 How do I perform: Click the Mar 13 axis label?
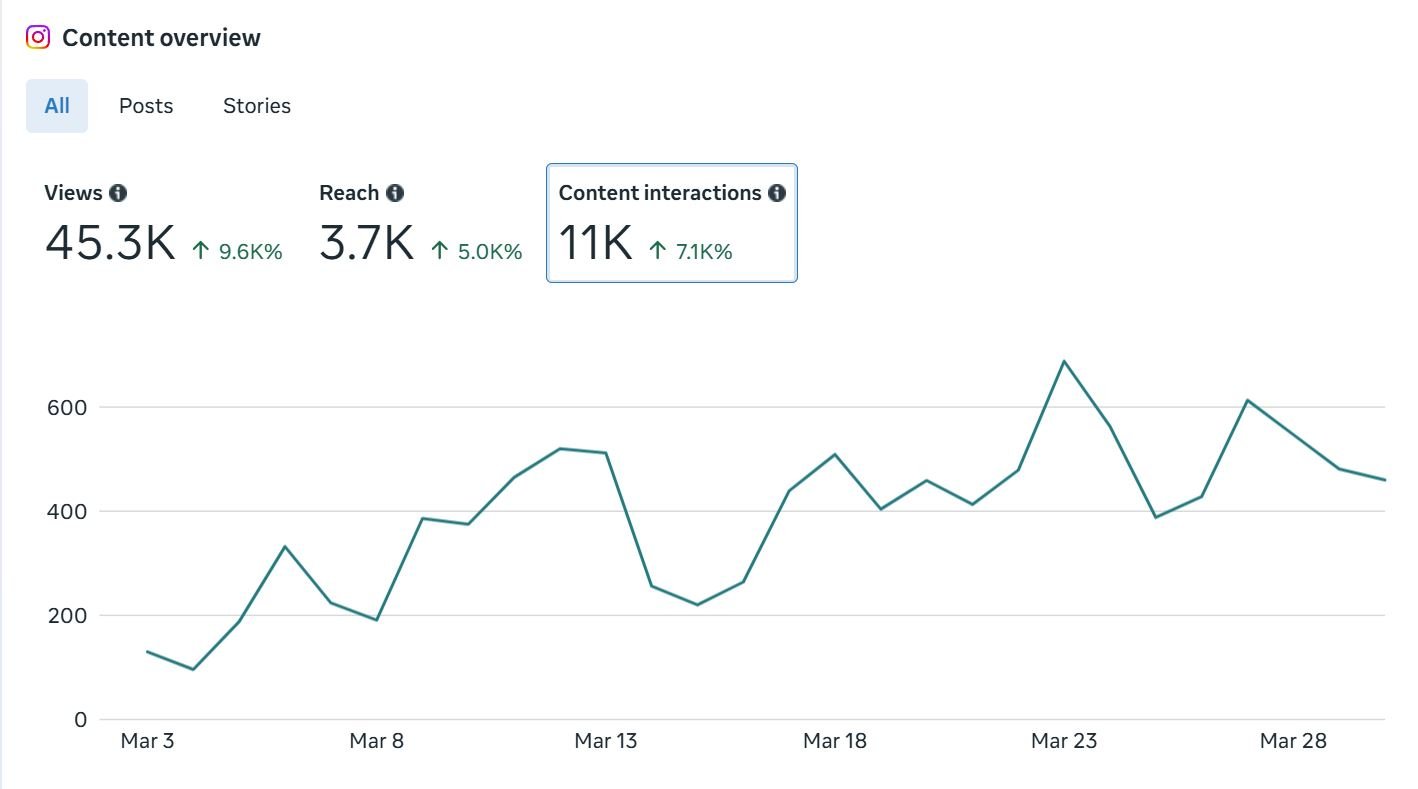pyautogui.click(x=605, y=741)
